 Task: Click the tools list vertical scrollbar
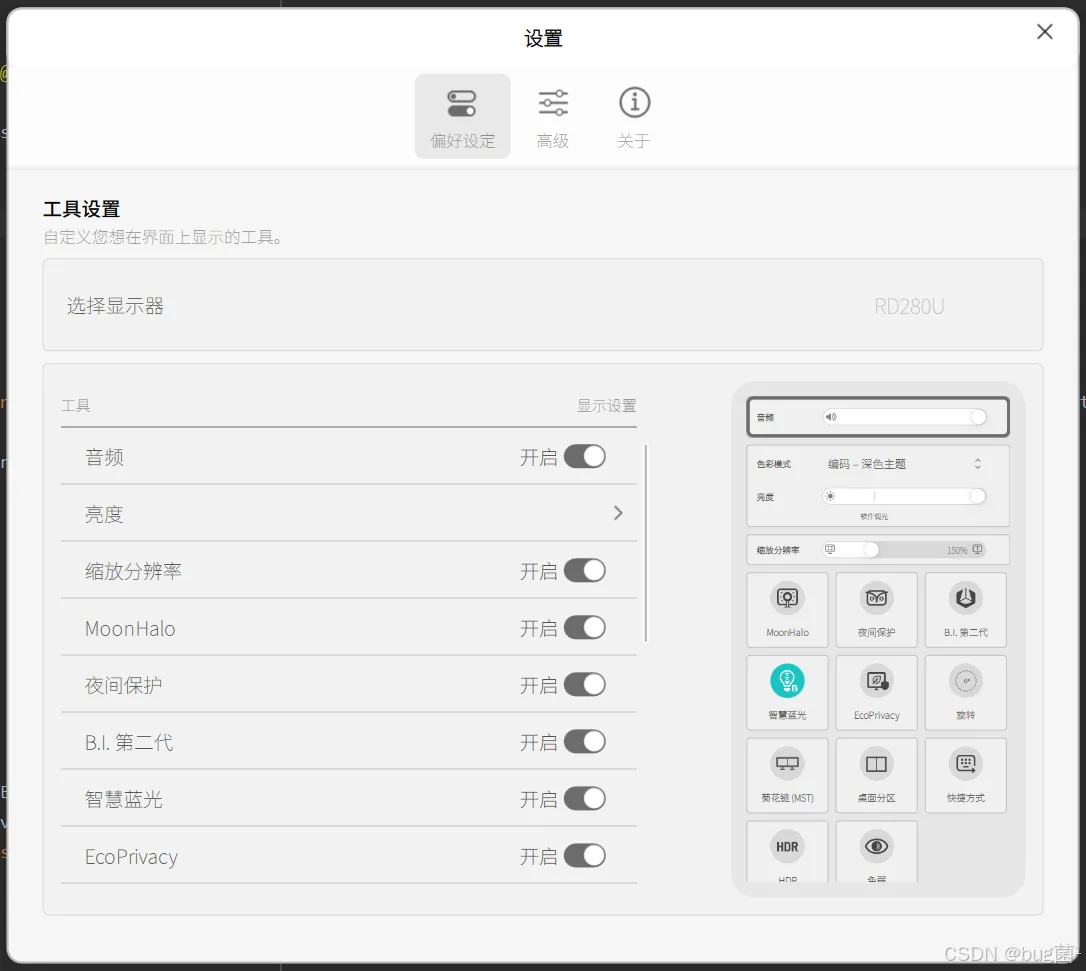646,543
